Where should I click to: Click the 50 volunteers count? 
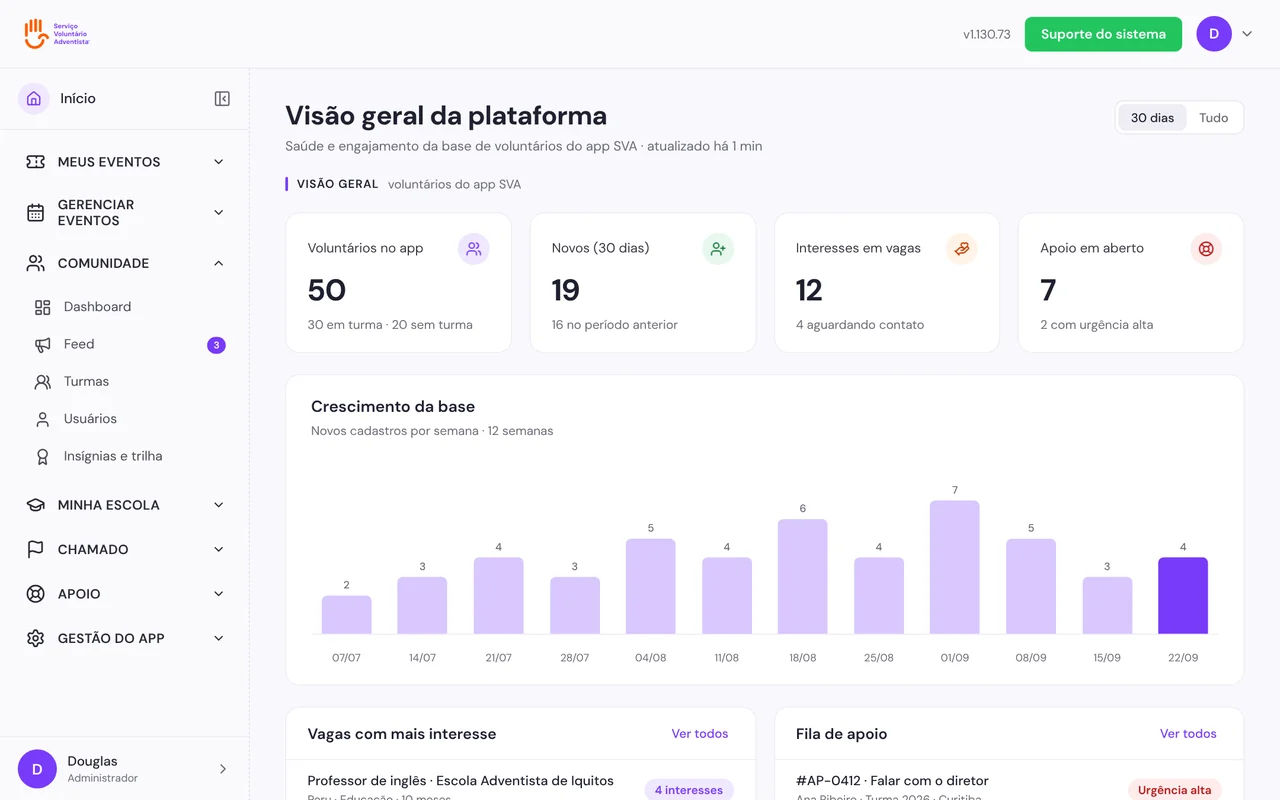click(327, 290)
